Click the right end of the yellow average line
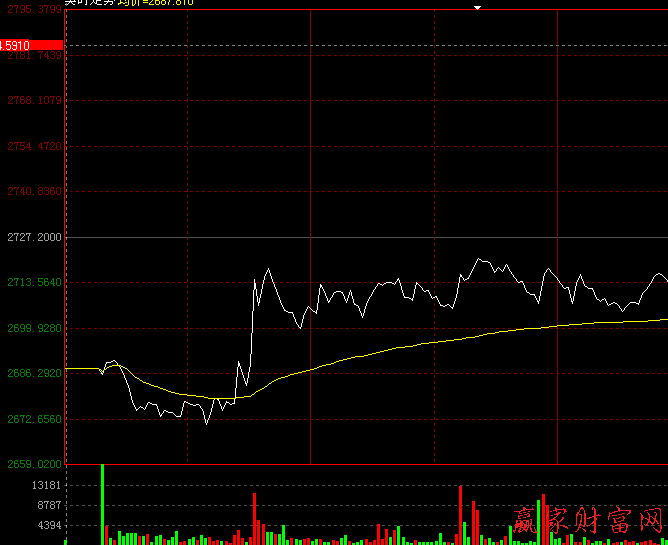Viewport: 668px width, 545px height. [x=664, y=320]
